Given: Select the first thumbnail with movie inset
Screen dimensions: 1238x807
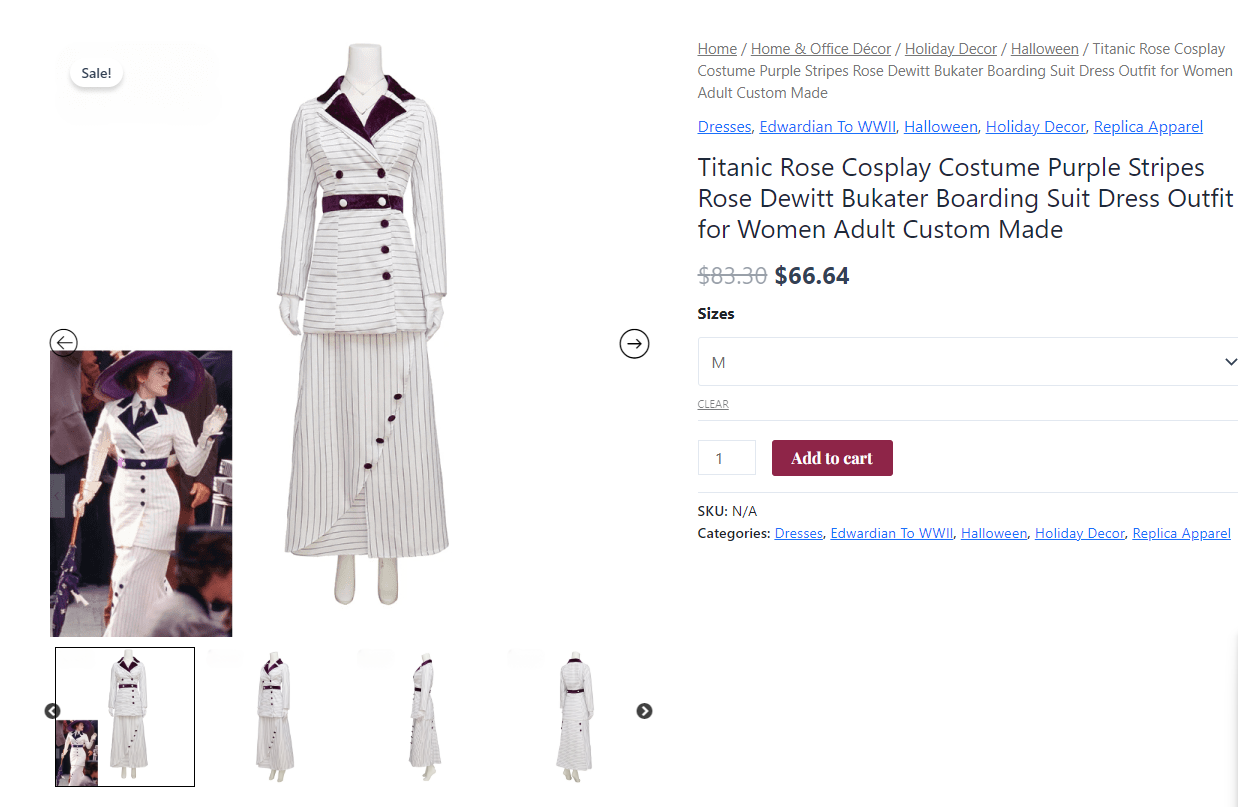Looking at the screenshot, I should (x=125, y=716).
